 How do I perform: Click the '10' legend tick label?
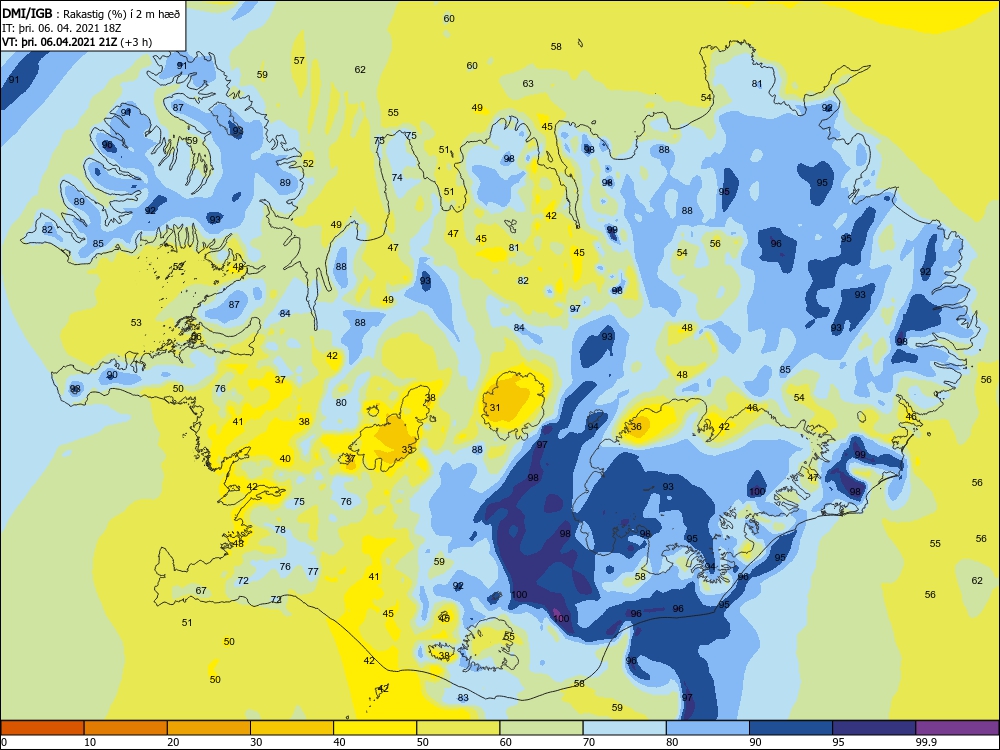(x=90, y=742)
